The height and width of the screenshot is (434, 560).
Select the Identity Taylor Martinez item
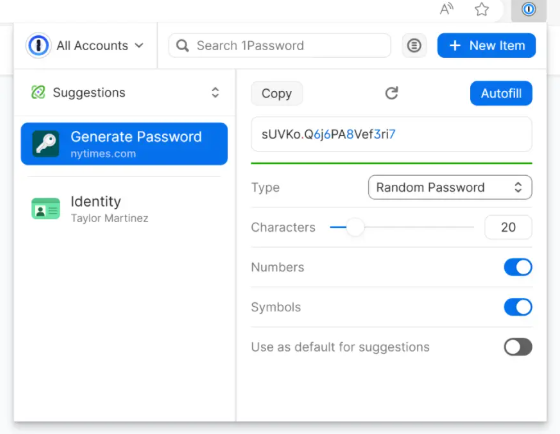124,209
